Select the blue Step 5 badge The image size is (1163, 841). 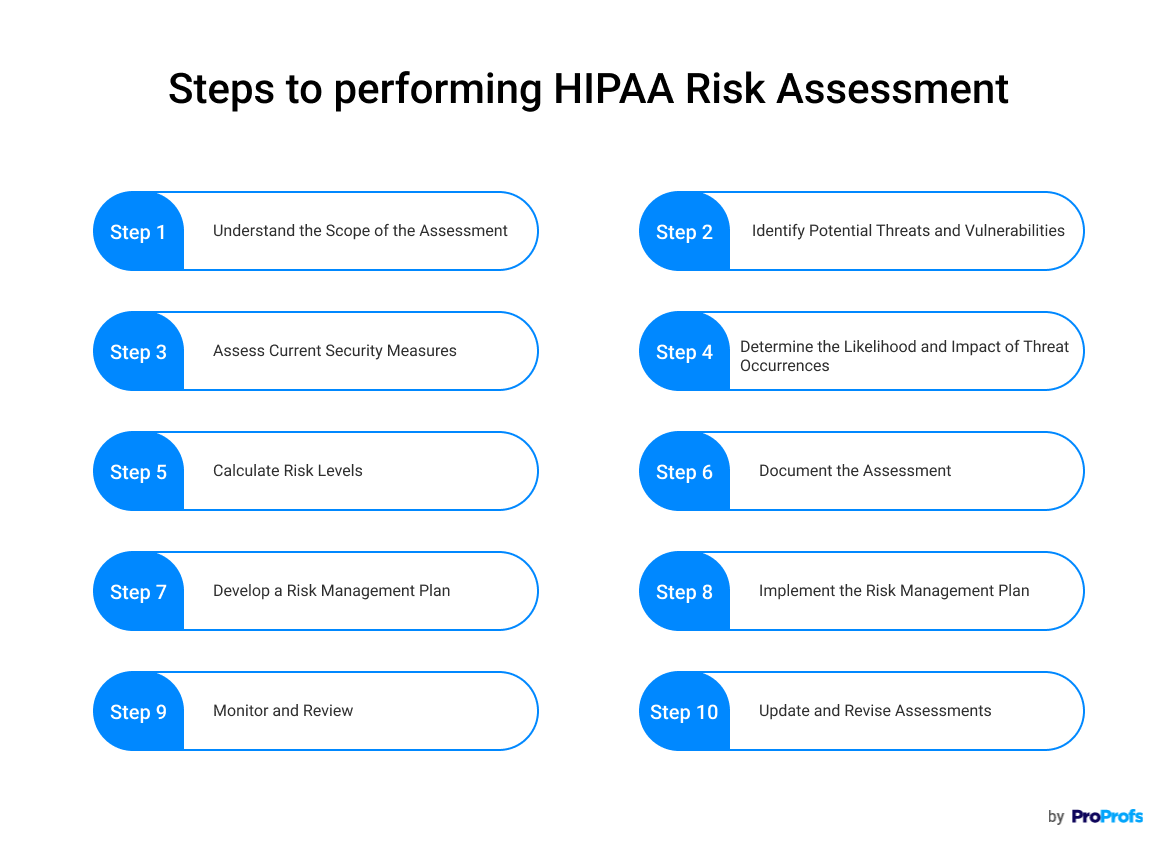[x=138, y=472]
